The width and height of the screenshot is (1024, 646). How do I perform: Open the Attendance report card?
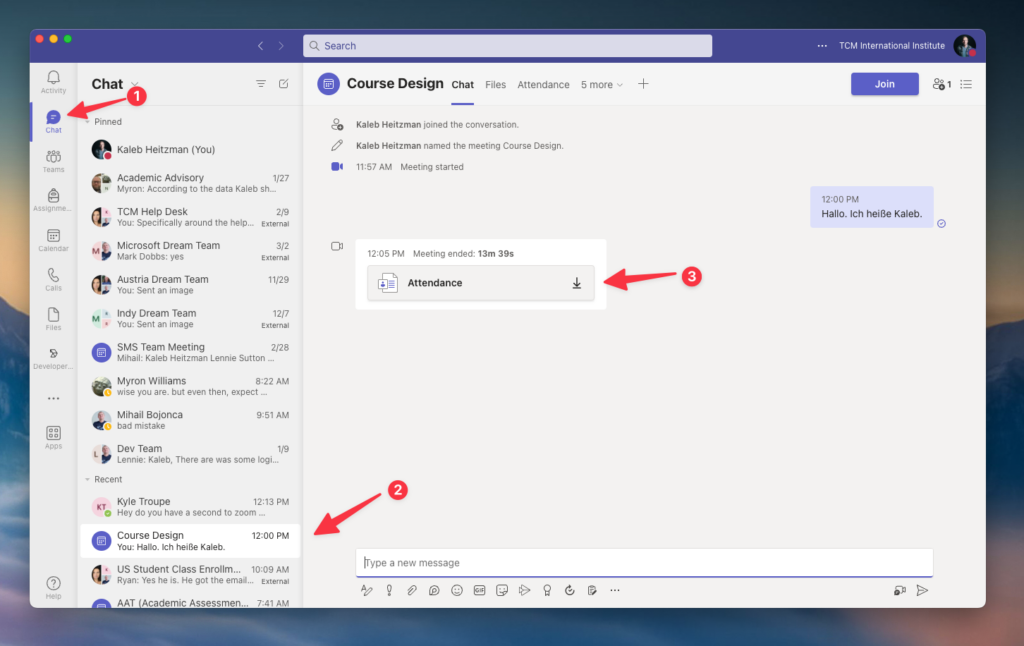(481, 283)
